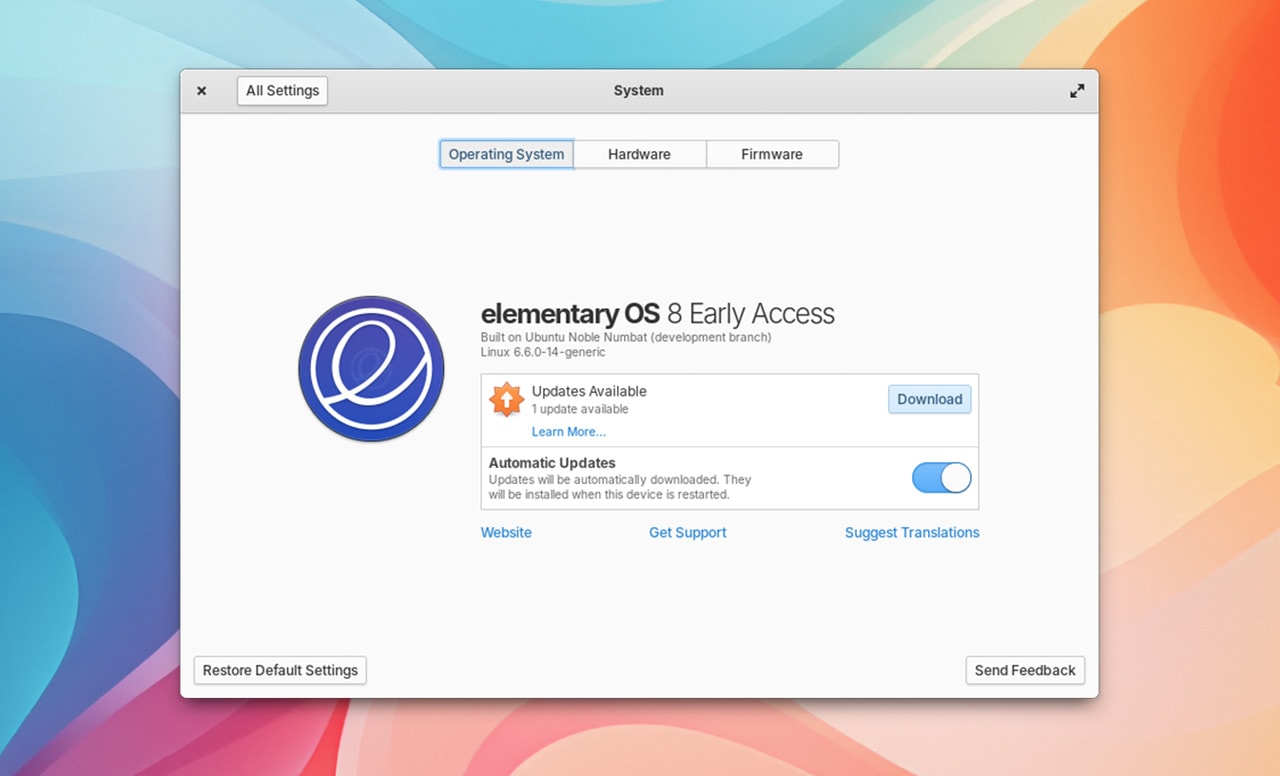The image size is (1280, 776).
Task: Click the 'Linux 6.6.0-14-generic' kernel text
Action: coord(543,352)
